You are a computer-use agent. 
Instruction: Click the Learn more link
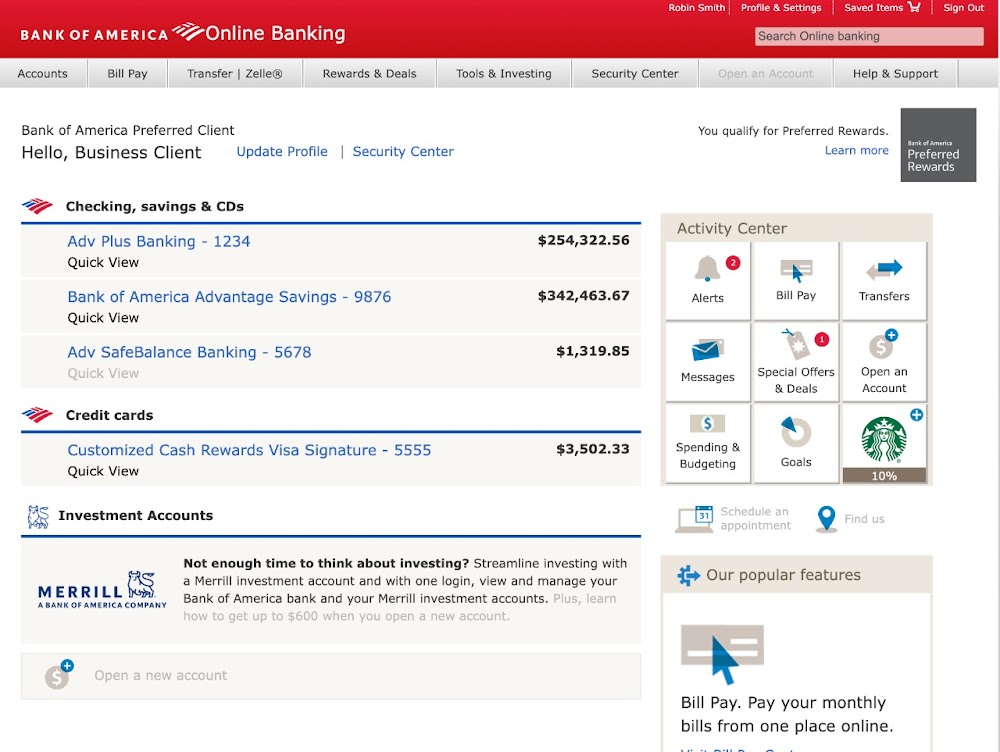click(x=857, y=151)
